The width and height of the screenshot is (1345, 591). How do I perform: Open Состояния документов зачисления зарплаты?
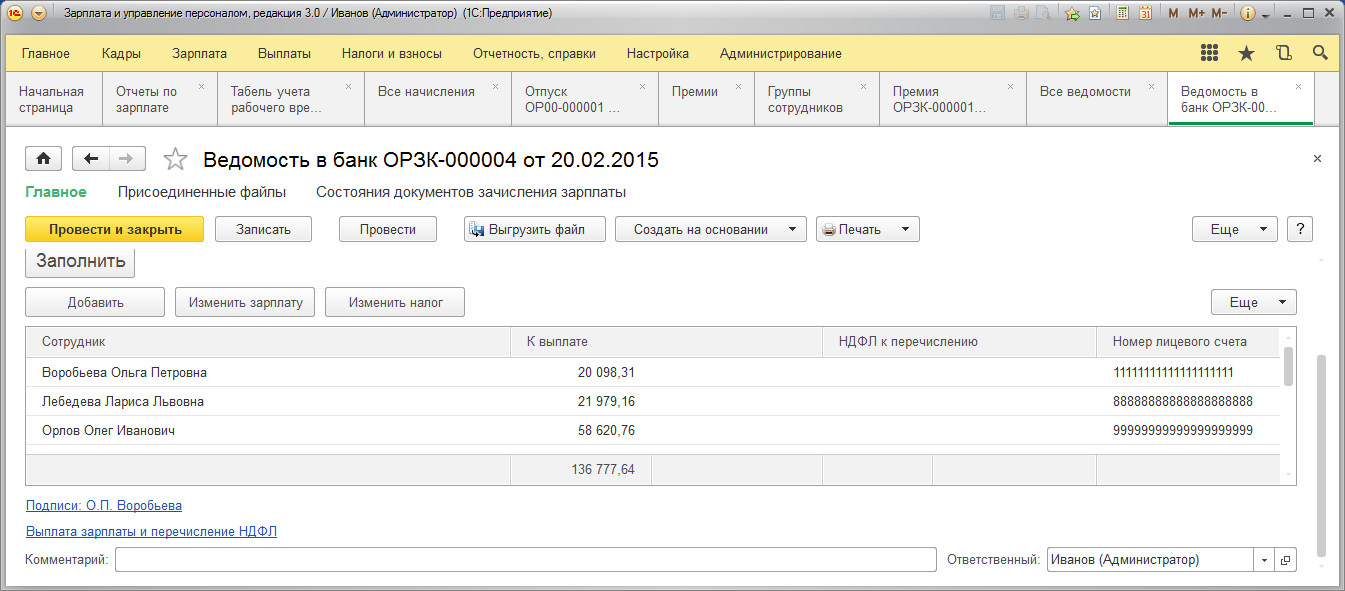471,192
